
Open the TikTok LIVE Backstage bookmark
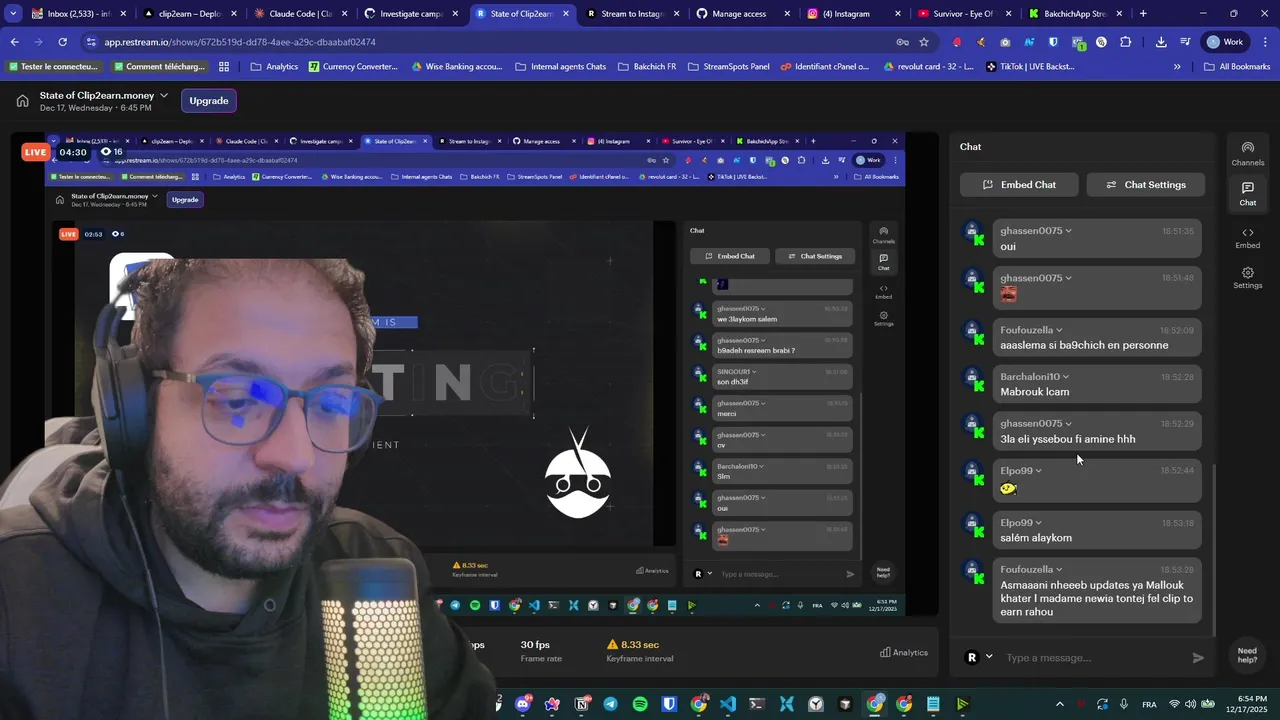1031,67
